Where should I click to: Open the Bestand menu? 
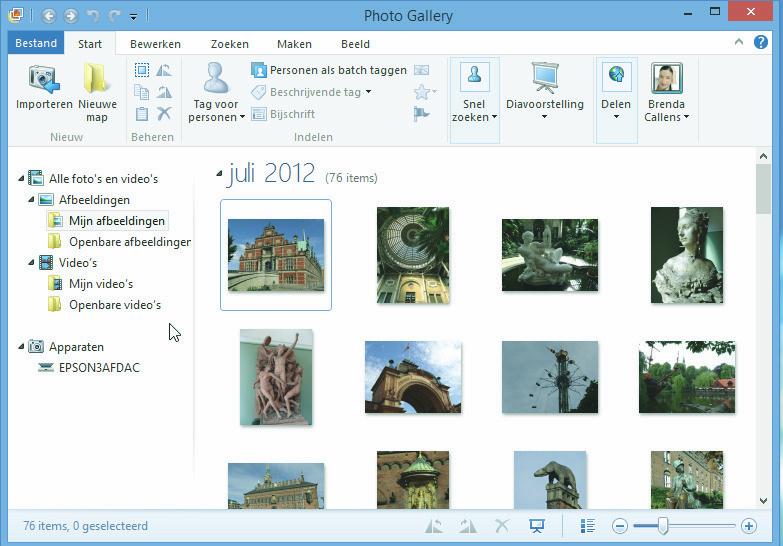click(x=36, y=44)
